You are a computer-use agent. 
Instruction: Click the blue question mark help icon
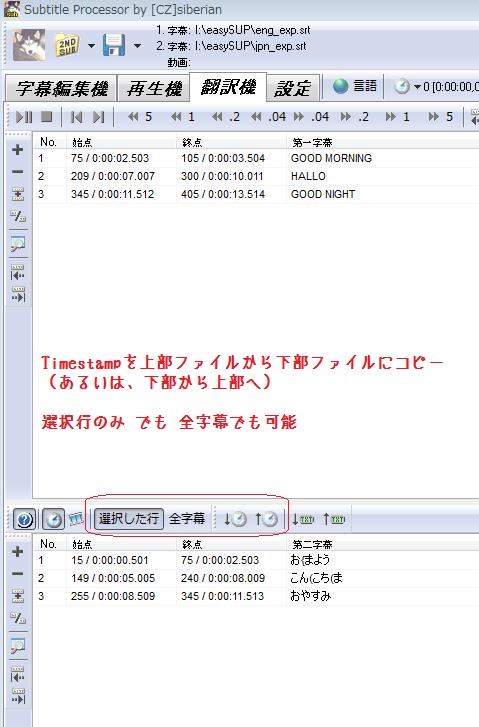(x=24, y=519)
